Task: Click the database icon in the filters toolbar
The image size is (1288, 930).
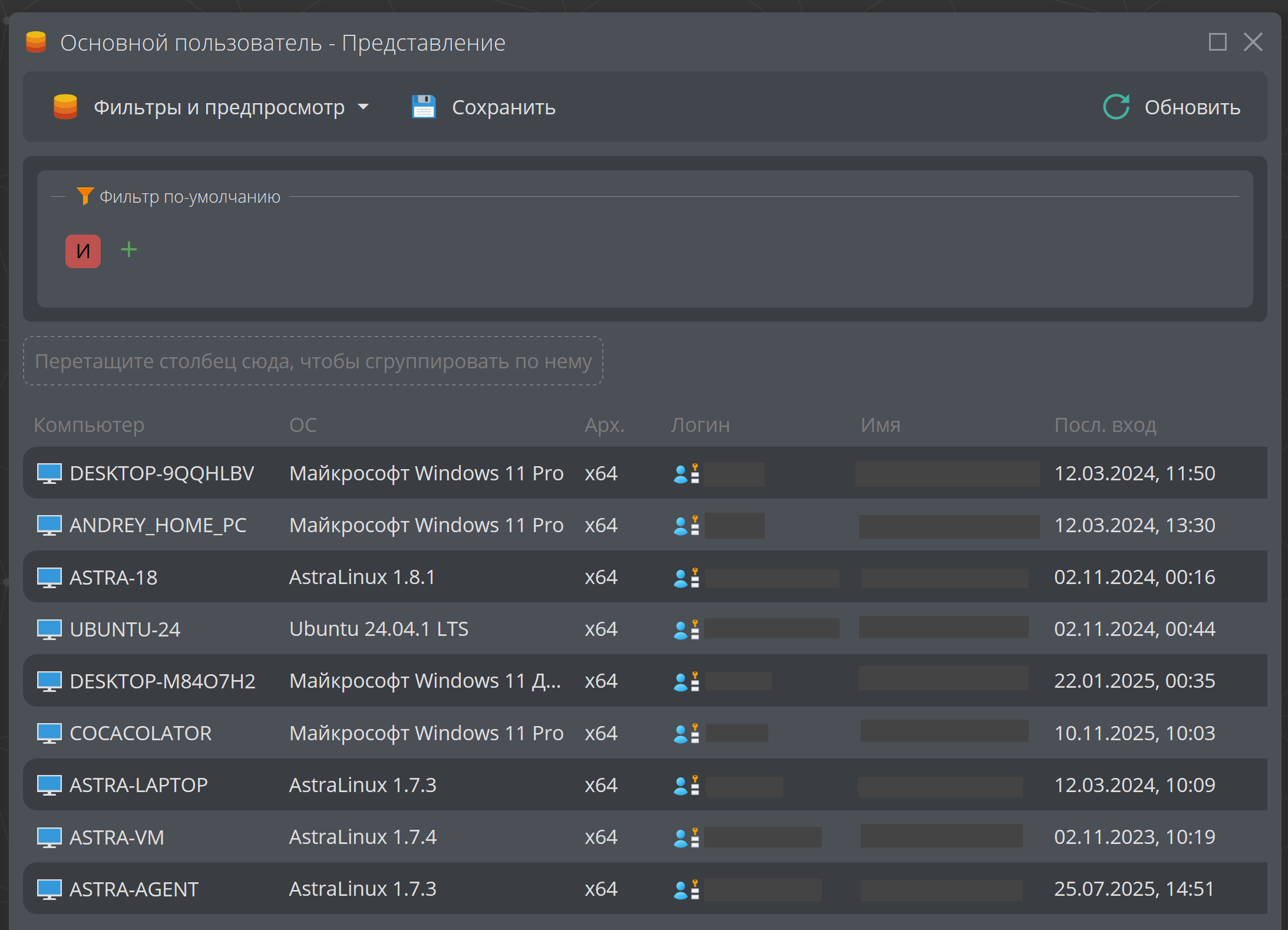Action: tap(65, 107)
